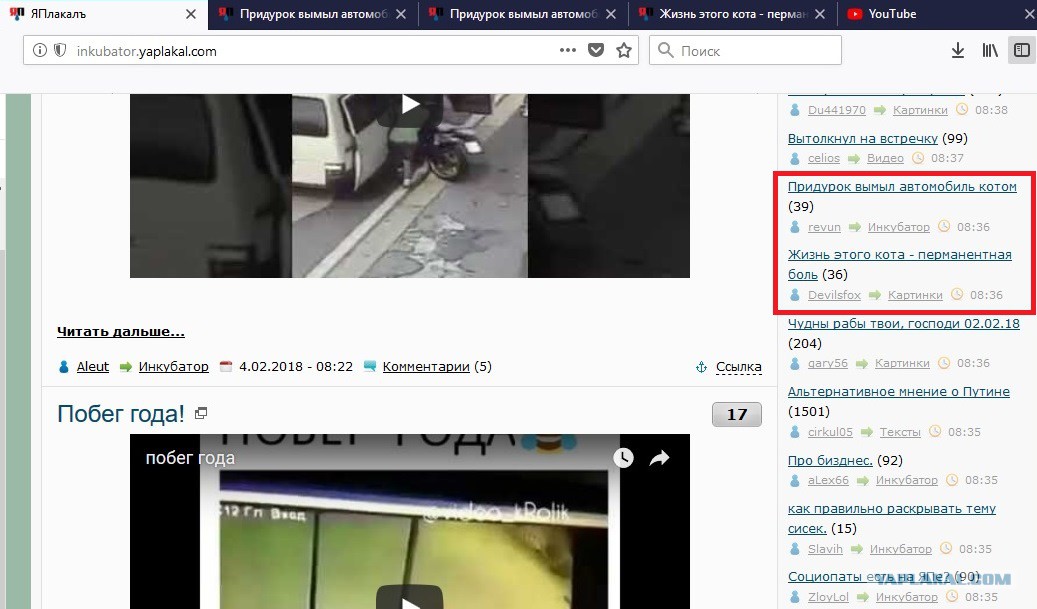Play the top video of the van
This screenshot has height=609, width=1037.
coord(410,104)
